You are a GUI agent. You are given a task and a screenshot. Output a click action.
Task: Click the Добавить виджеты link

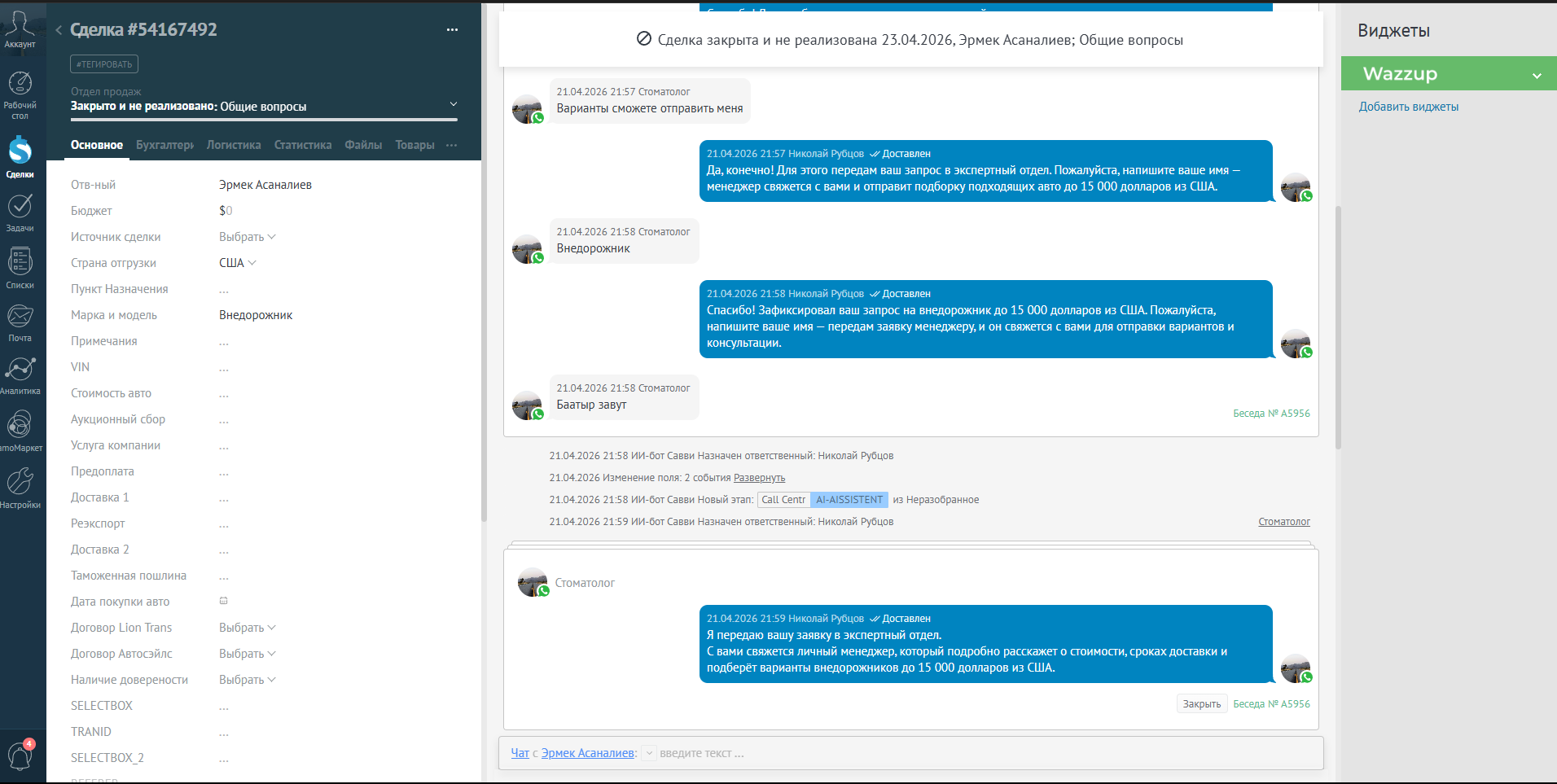coord(1408,107)
